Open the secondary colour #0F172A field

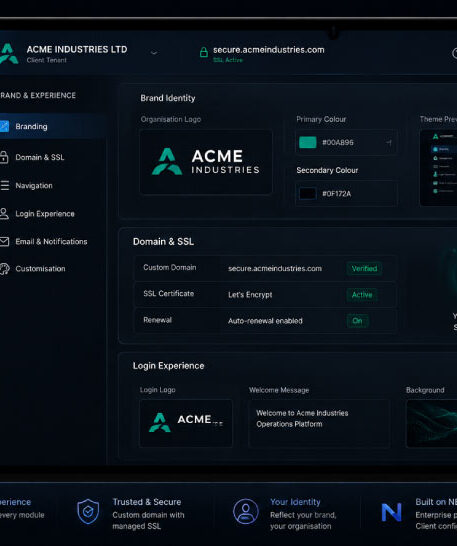(346, 194)
